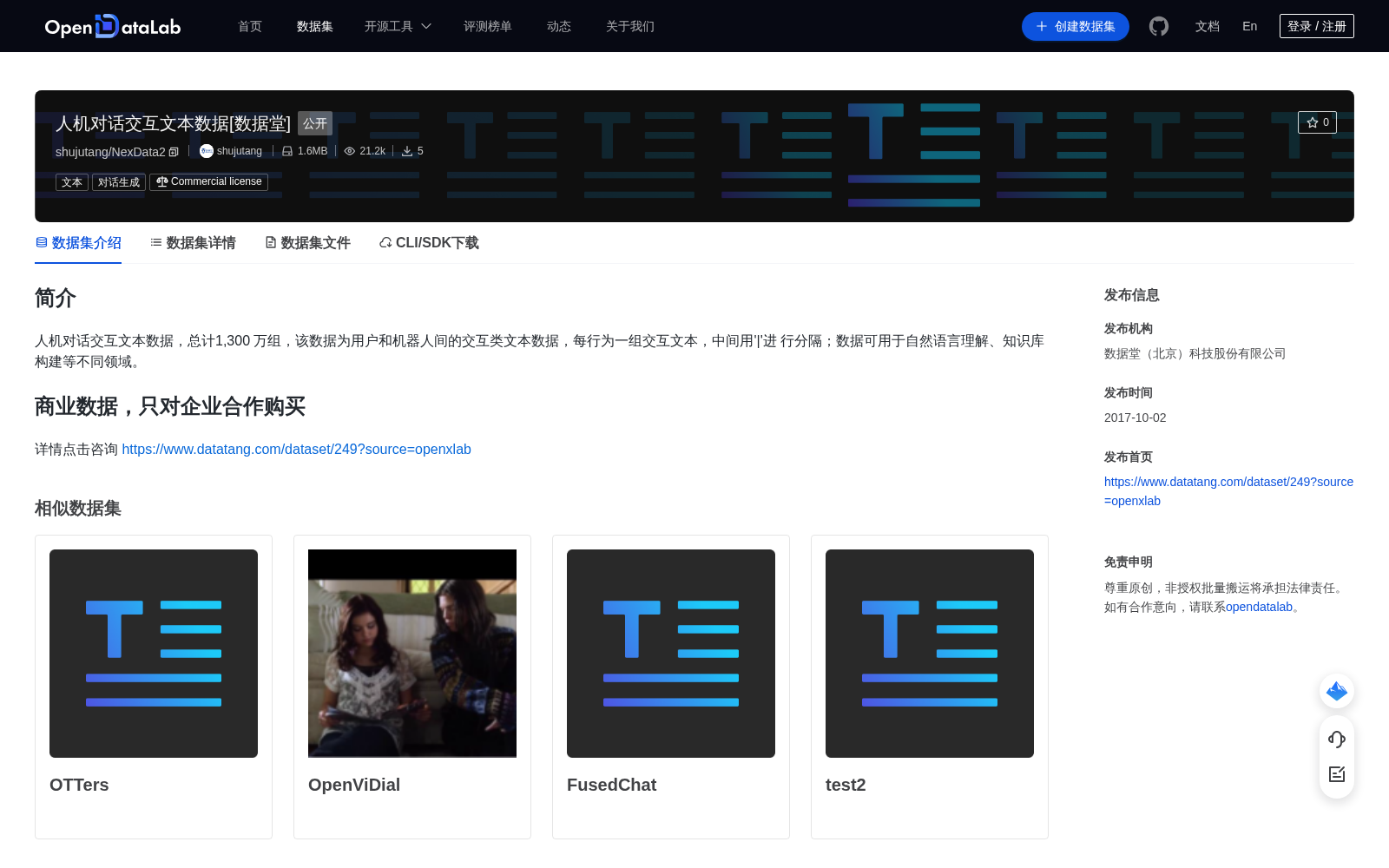Open the test2 dataset thumbnail
This screenshot has height=868, width=1389.
(930, 654)
